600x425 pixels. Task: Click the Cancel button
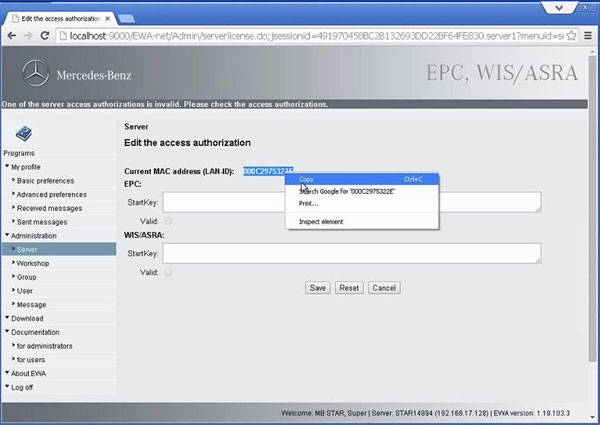[384, 288]
